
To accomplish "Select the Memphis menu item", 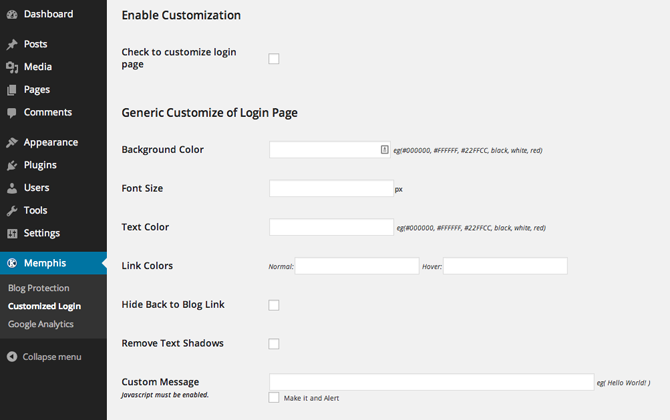I will point(44,264).
